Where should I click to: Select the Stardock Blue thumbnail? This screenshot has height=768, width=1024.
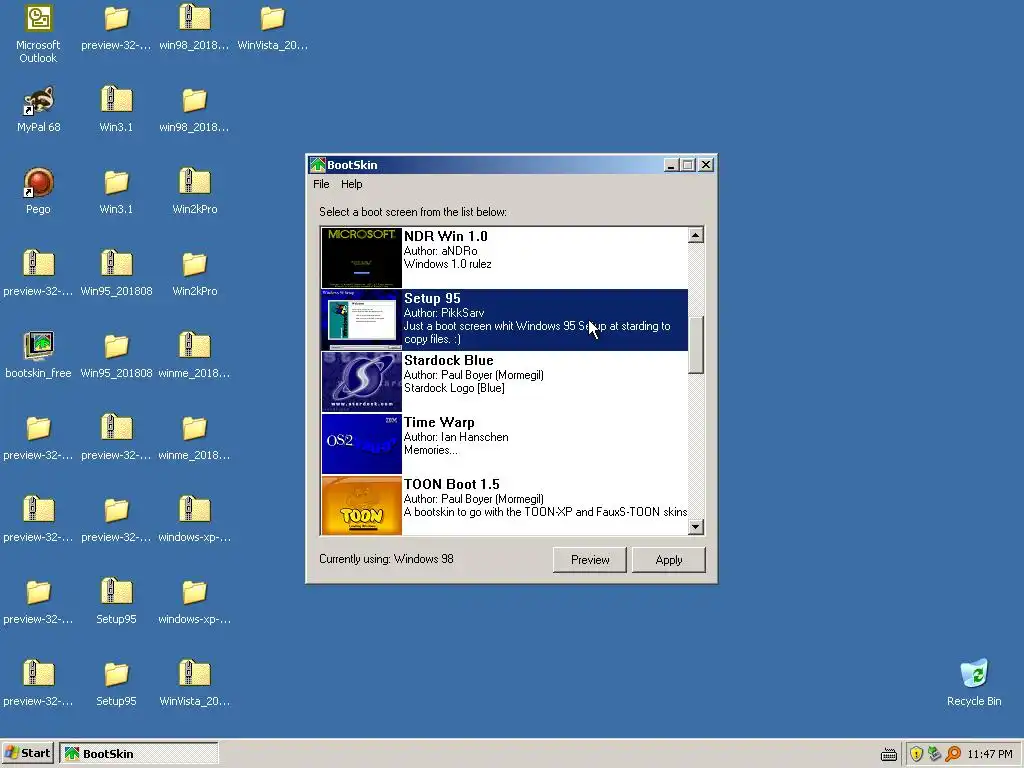tap(361, 381)
